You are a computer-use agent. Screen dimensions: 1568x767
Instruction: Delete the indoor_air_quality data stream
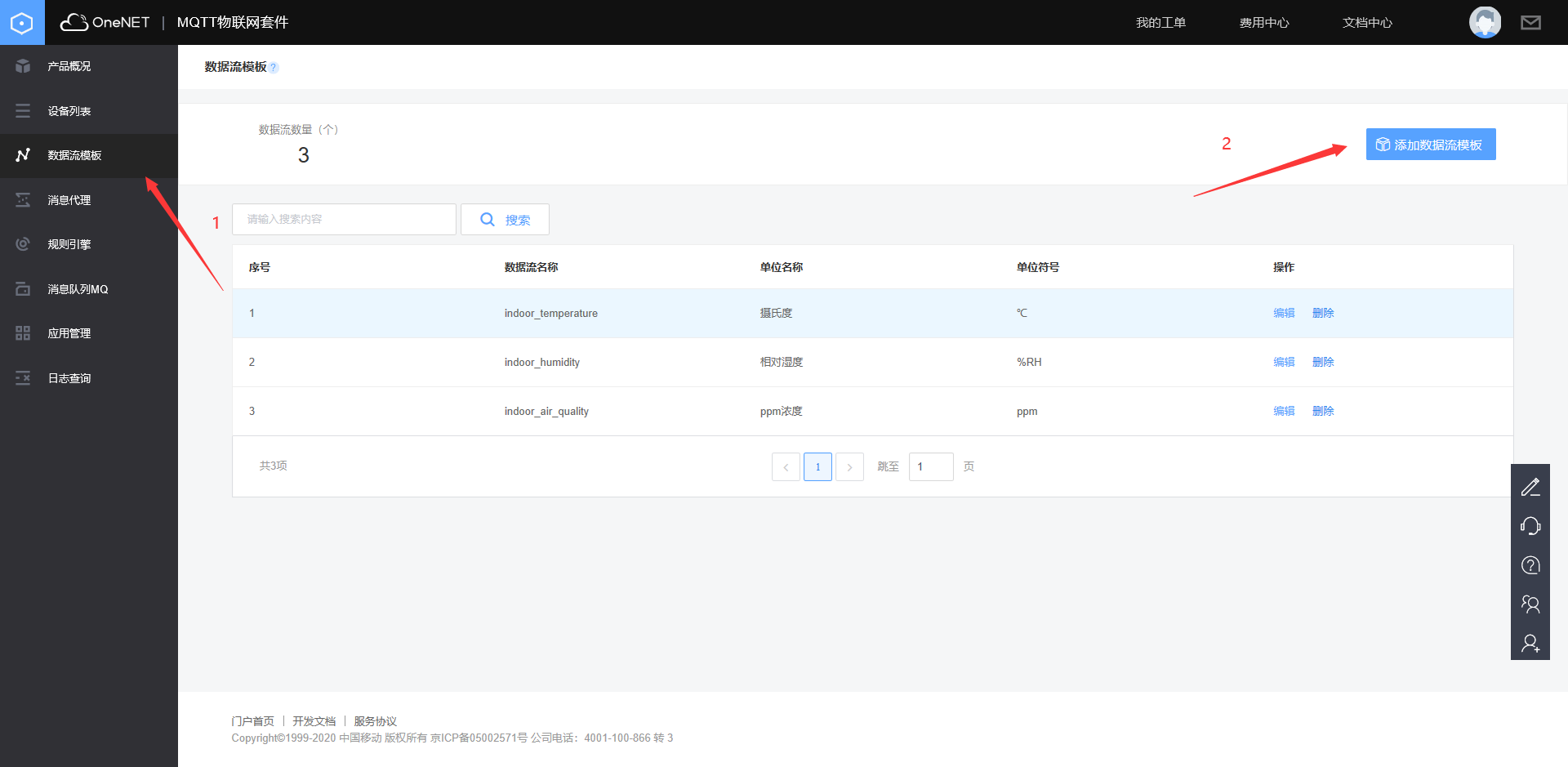point(1323,412)
